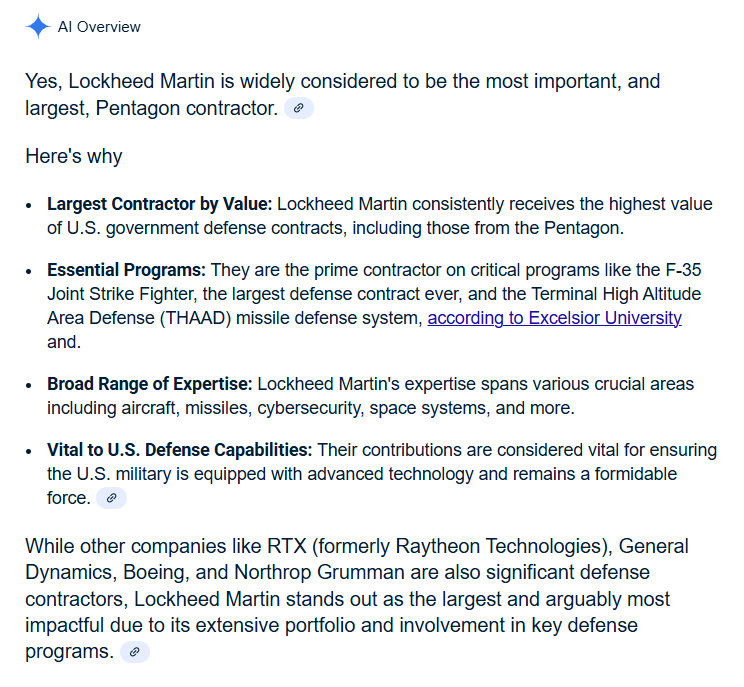The width and height of the screenshot is (744, 687).
Task: Open source link icon after "key defense programs."
Action: [x=135, y=652]
